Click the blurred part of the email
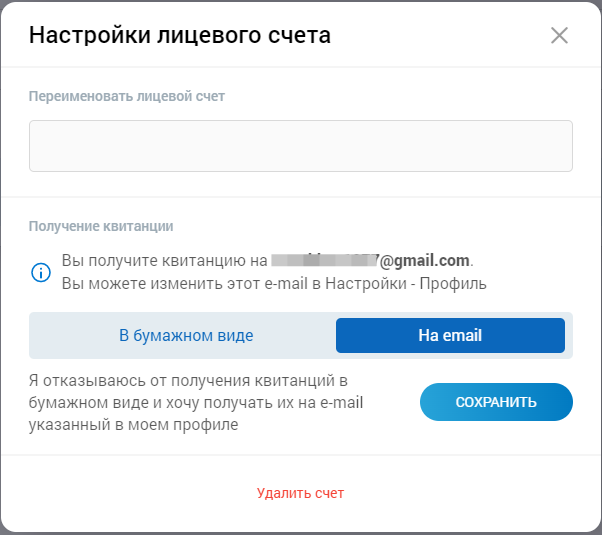This screenshot has width=602, height=535. tap(323, 261)
